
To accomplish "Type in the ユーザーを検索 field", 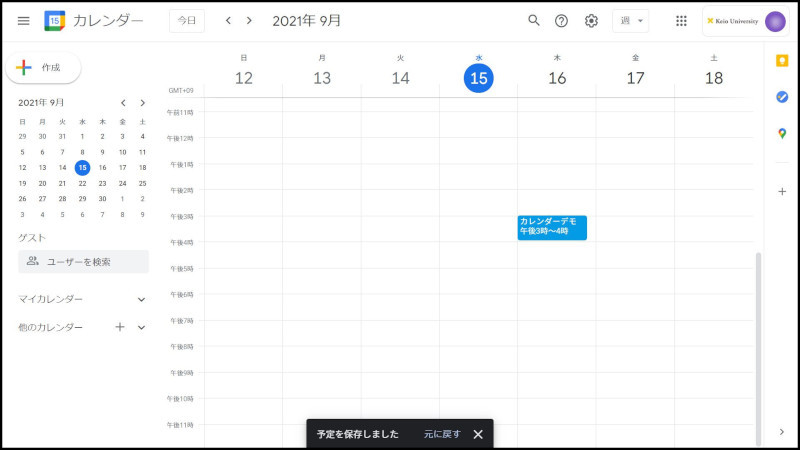I will [84, 262].
